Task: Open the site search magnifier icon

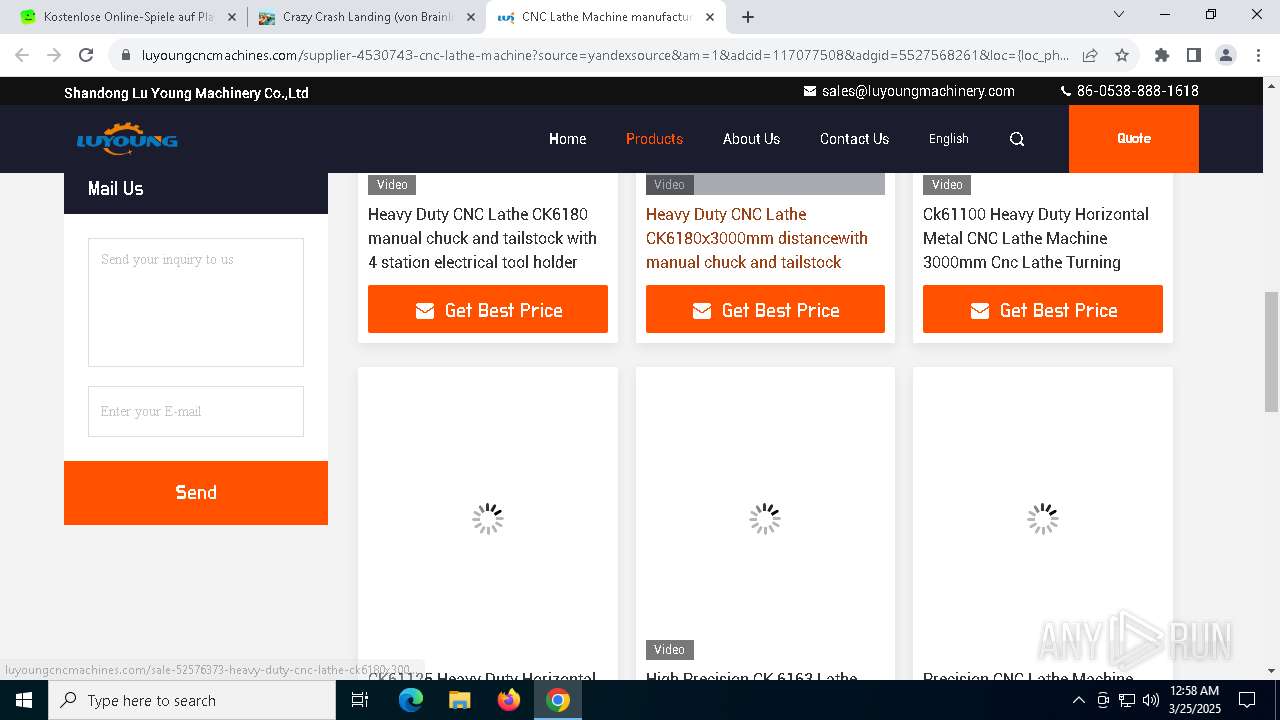Action: (1017, 139)
